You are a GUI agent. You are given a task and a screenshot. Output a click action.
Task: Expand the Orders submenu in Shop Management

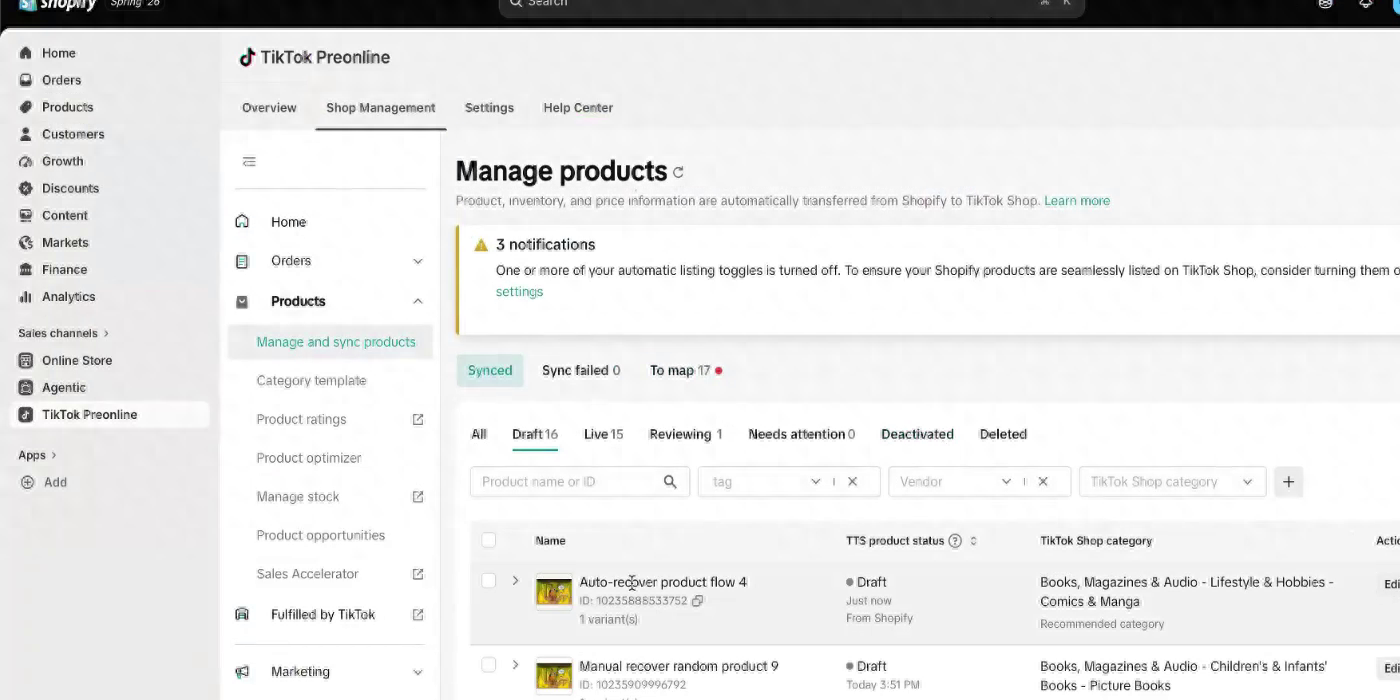[418, 261]
